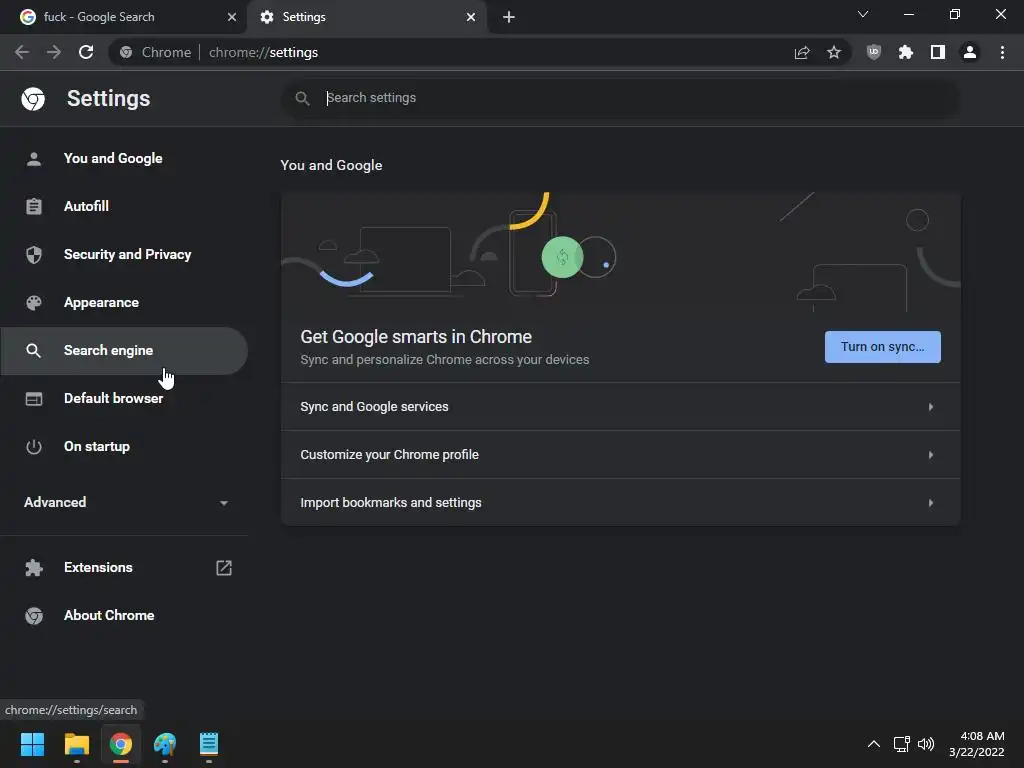Open Extensions via external link icon
The height and width of the screenshot is (768, 1024).
pos(224,568)
